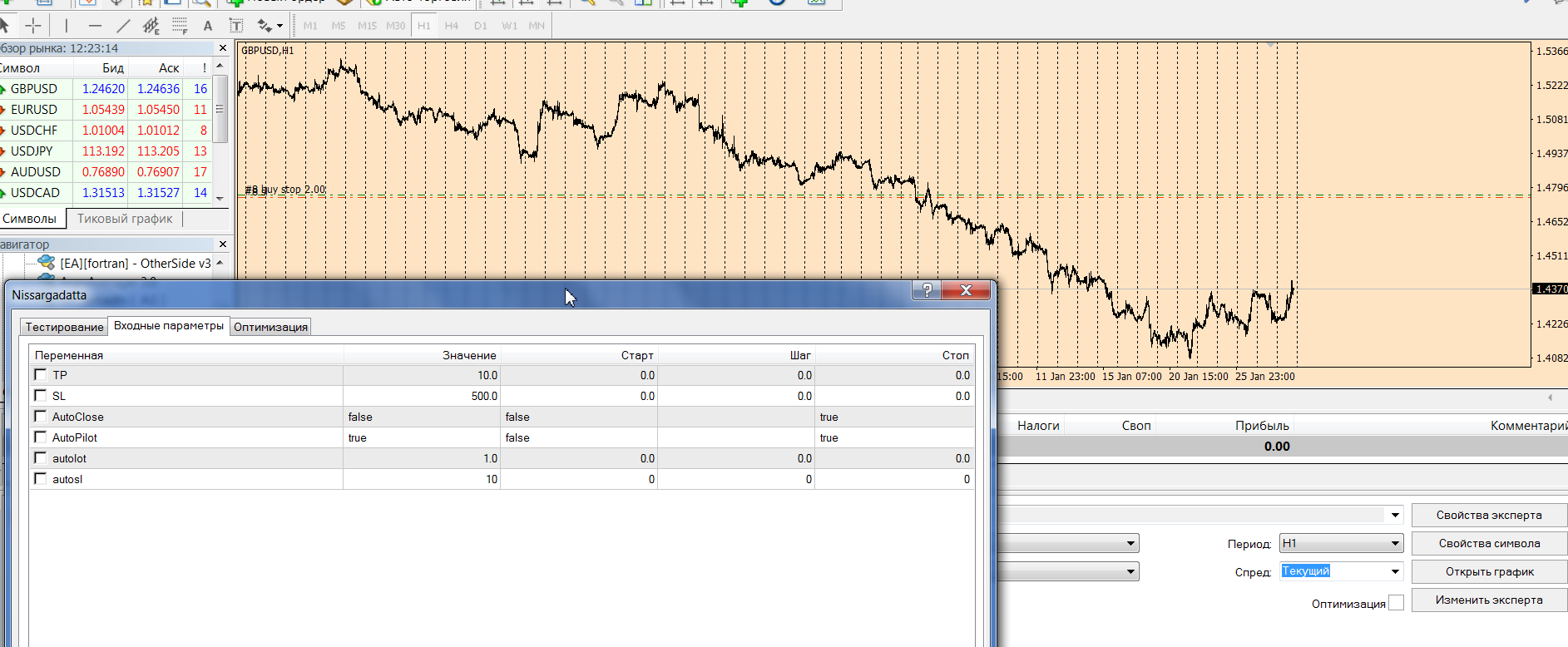Screen dimensions: 1568x647
Task: Click the Своп column header
Action: (x=1135, y=425)
